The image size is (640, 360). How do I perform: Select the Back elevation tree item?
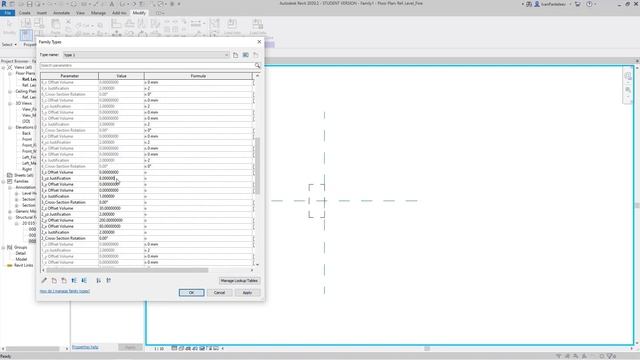point(27,133)
